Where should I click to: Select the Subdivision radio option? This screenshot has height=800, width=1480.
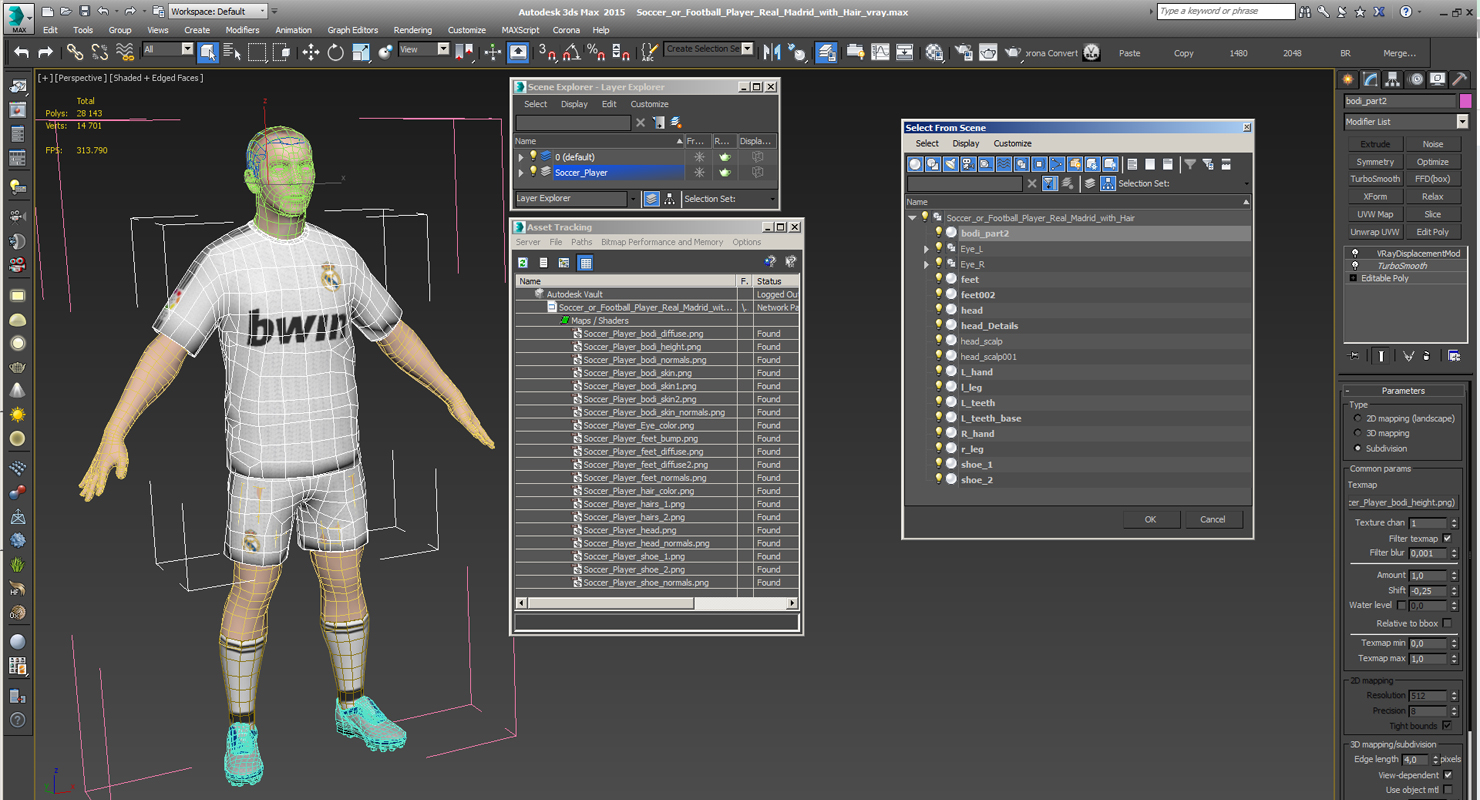click(x=1357, y=449)
